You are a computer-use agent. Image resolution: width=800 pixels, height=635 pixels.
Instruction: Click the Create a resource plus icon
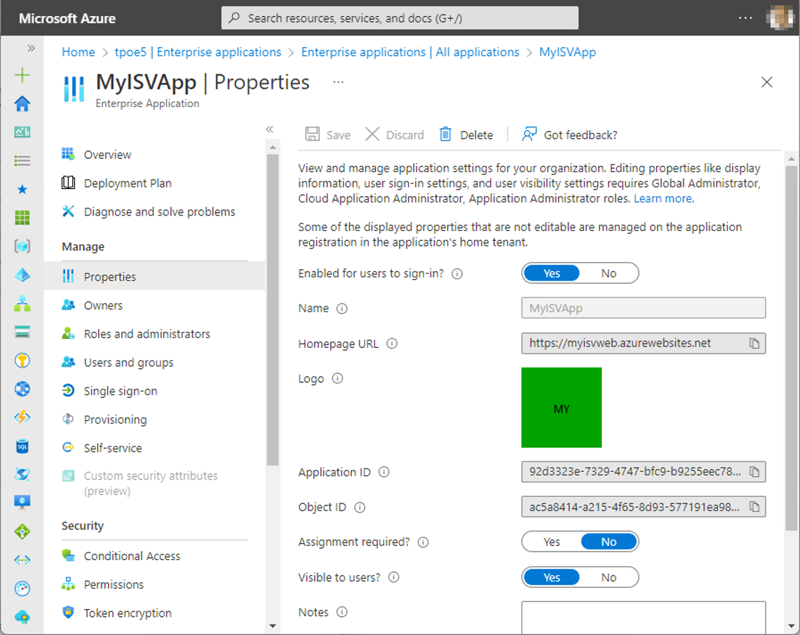[22, 76]
